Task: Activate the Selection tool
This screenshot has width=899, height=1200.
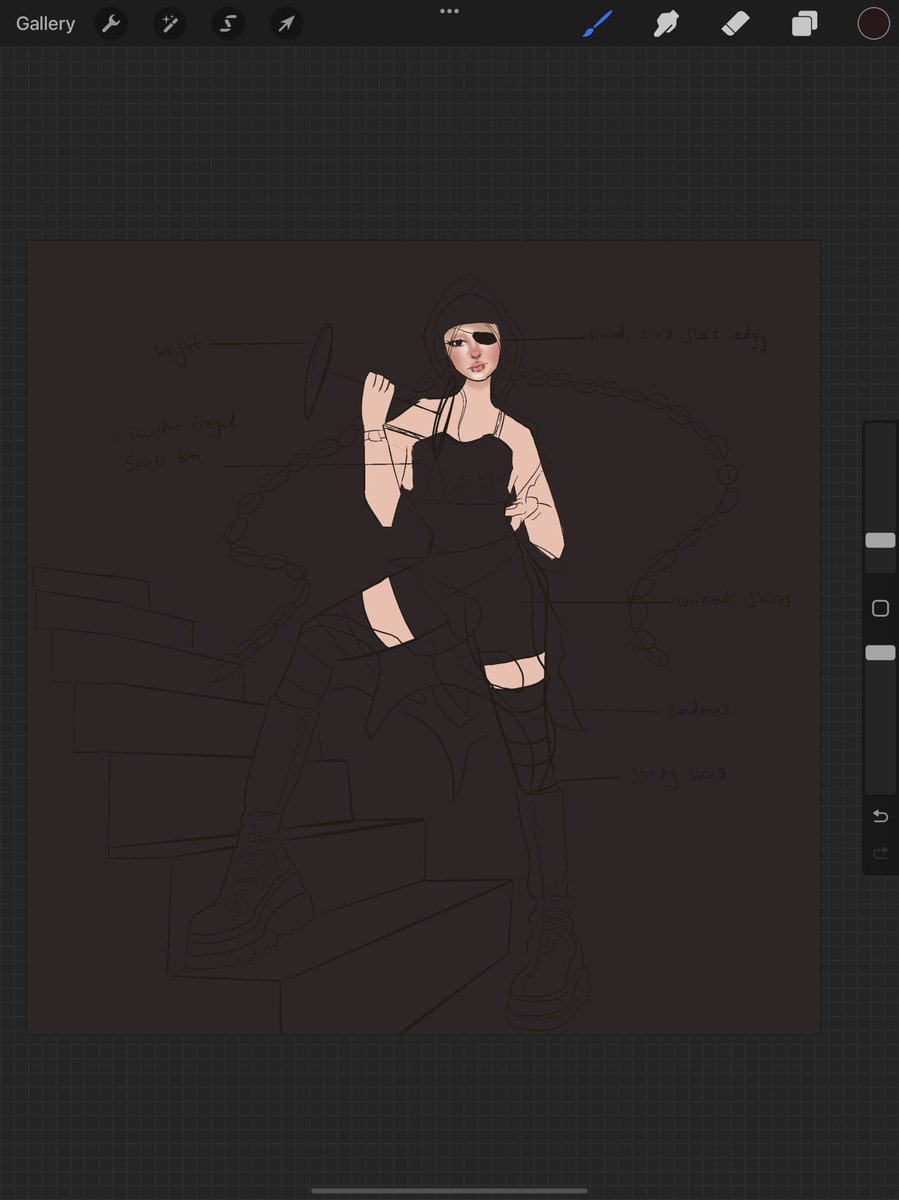Action: click(228, 24)
